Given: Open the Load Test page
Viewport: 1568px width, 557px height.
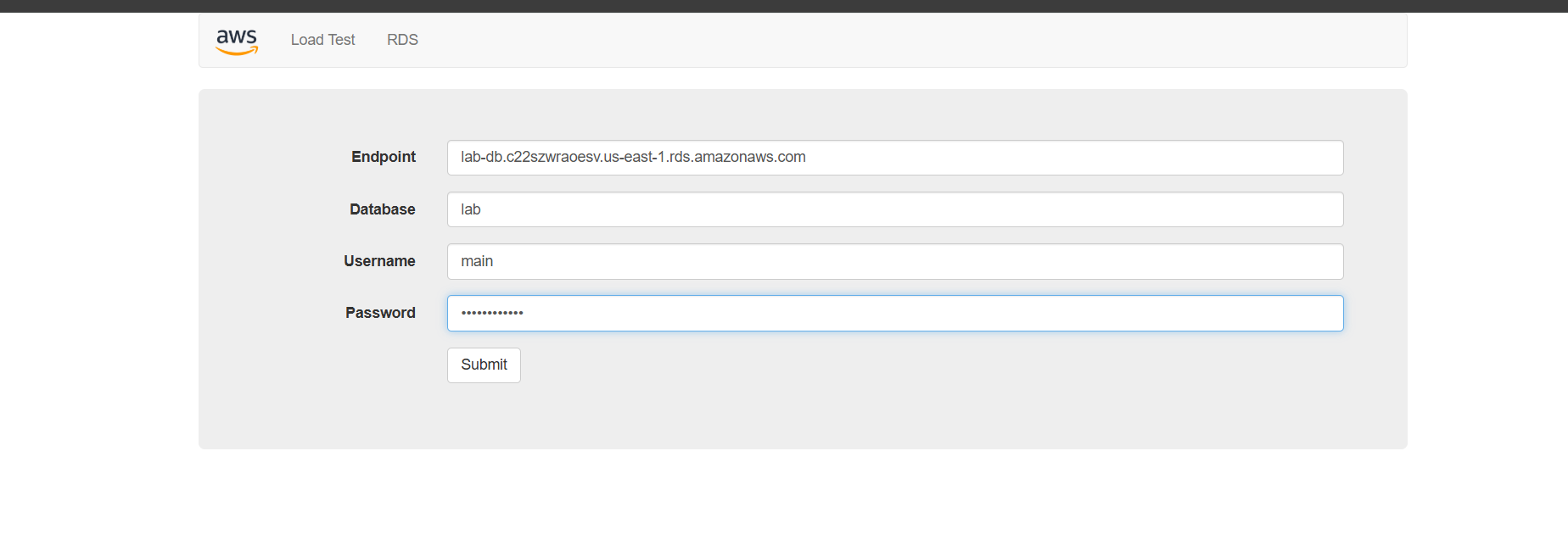Looking at the screenshot, I should (x=322, y=40).
